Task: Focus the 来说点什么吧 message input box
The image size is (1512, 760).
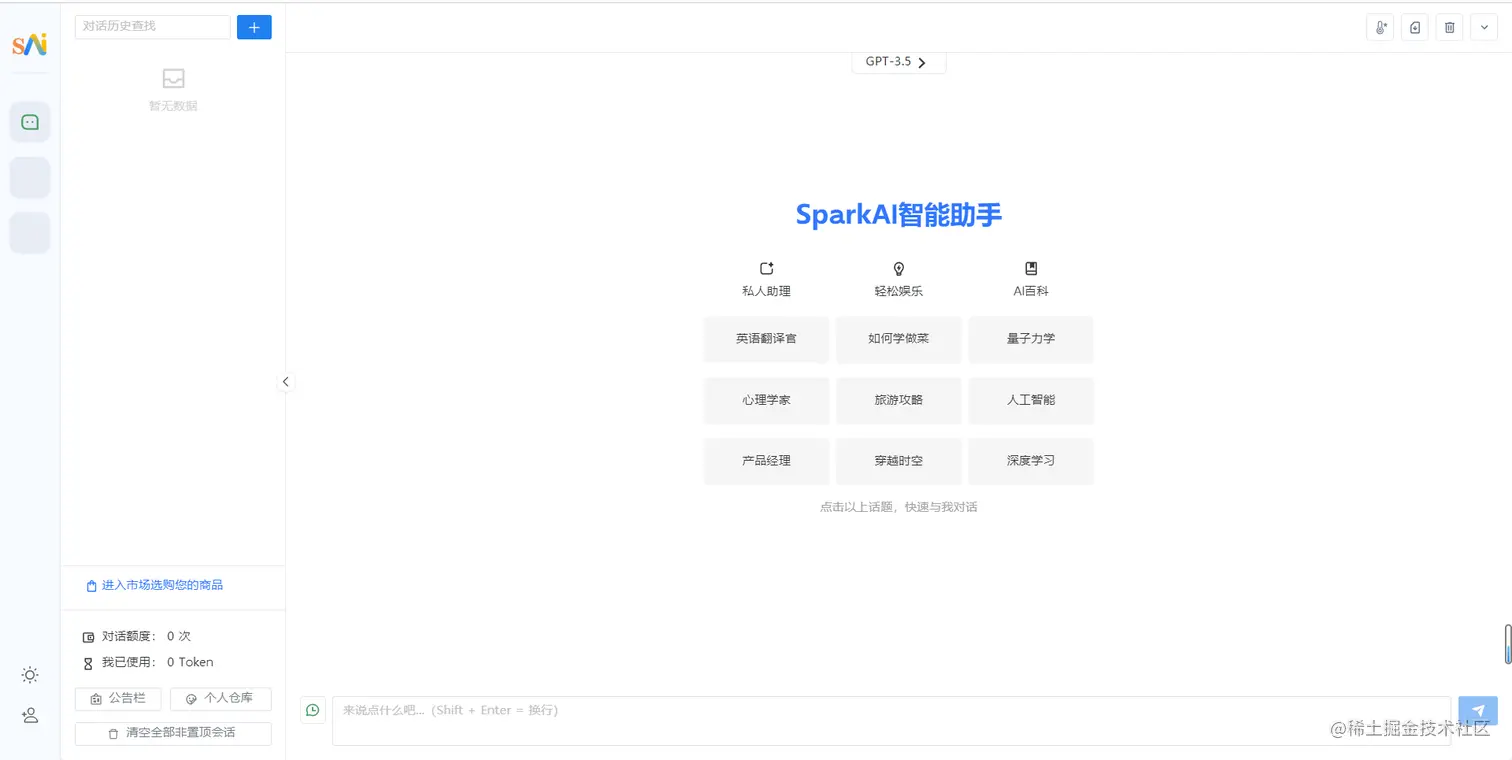Action: pos(891,720)
